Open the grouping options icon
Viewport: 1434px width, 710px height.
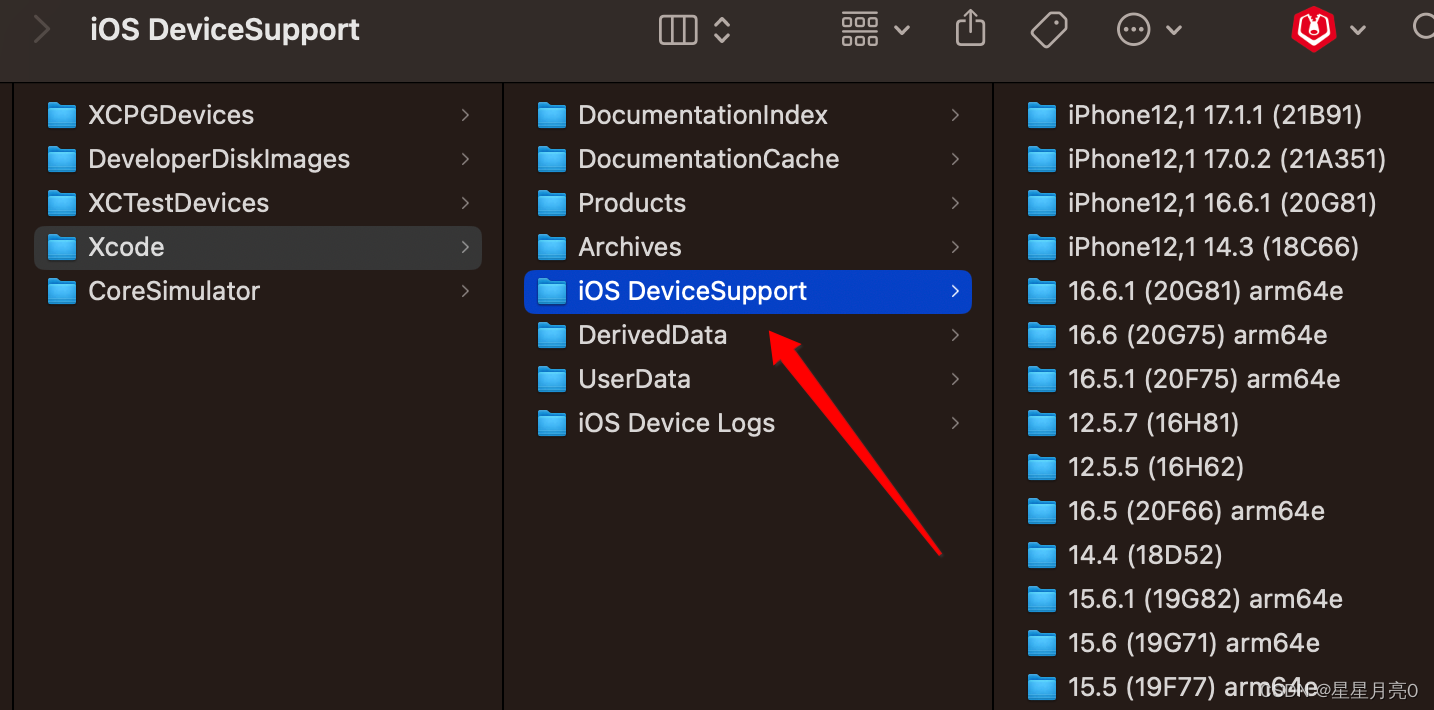859,30
